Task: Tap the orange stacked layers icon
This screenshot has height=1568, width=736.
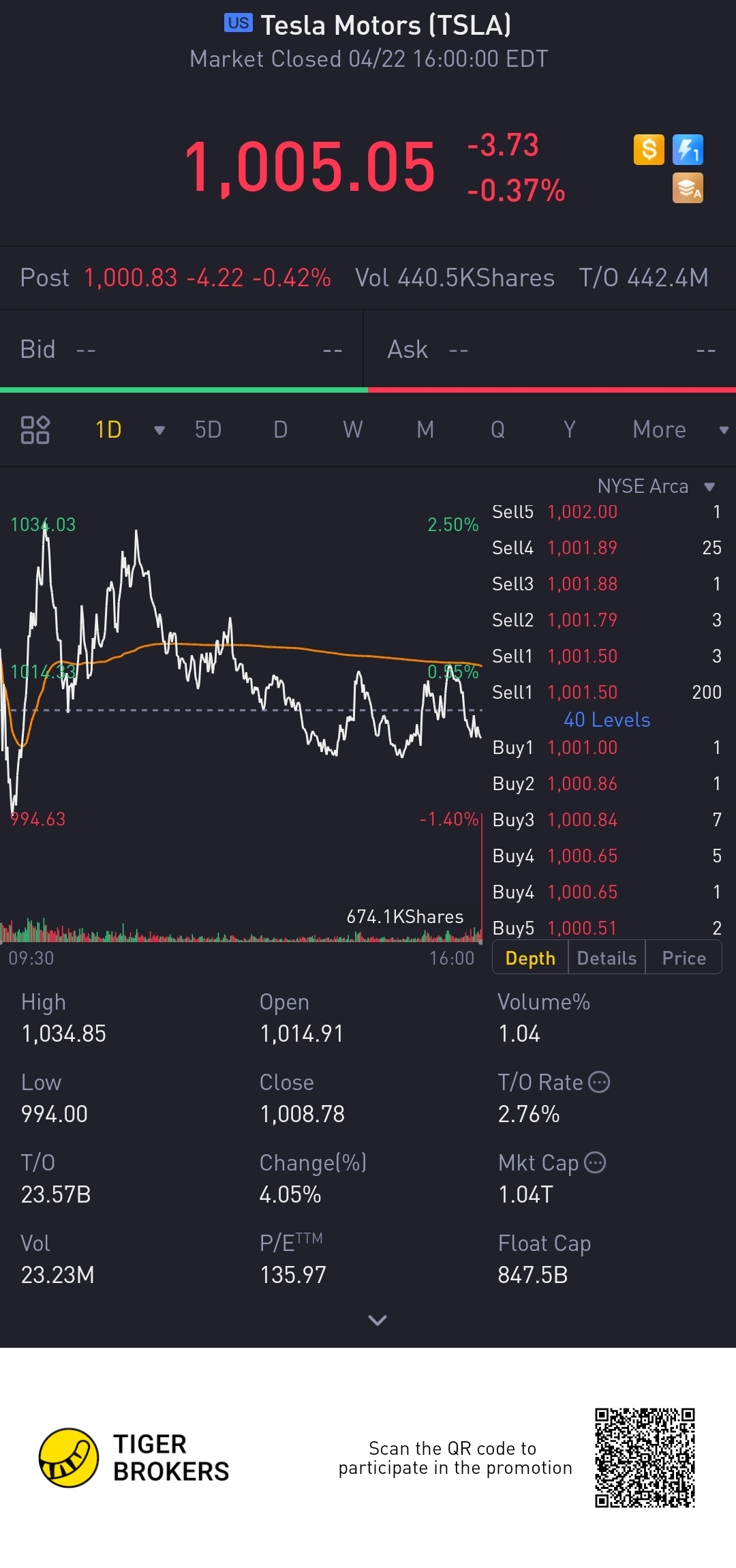Action: pos(688,188)
